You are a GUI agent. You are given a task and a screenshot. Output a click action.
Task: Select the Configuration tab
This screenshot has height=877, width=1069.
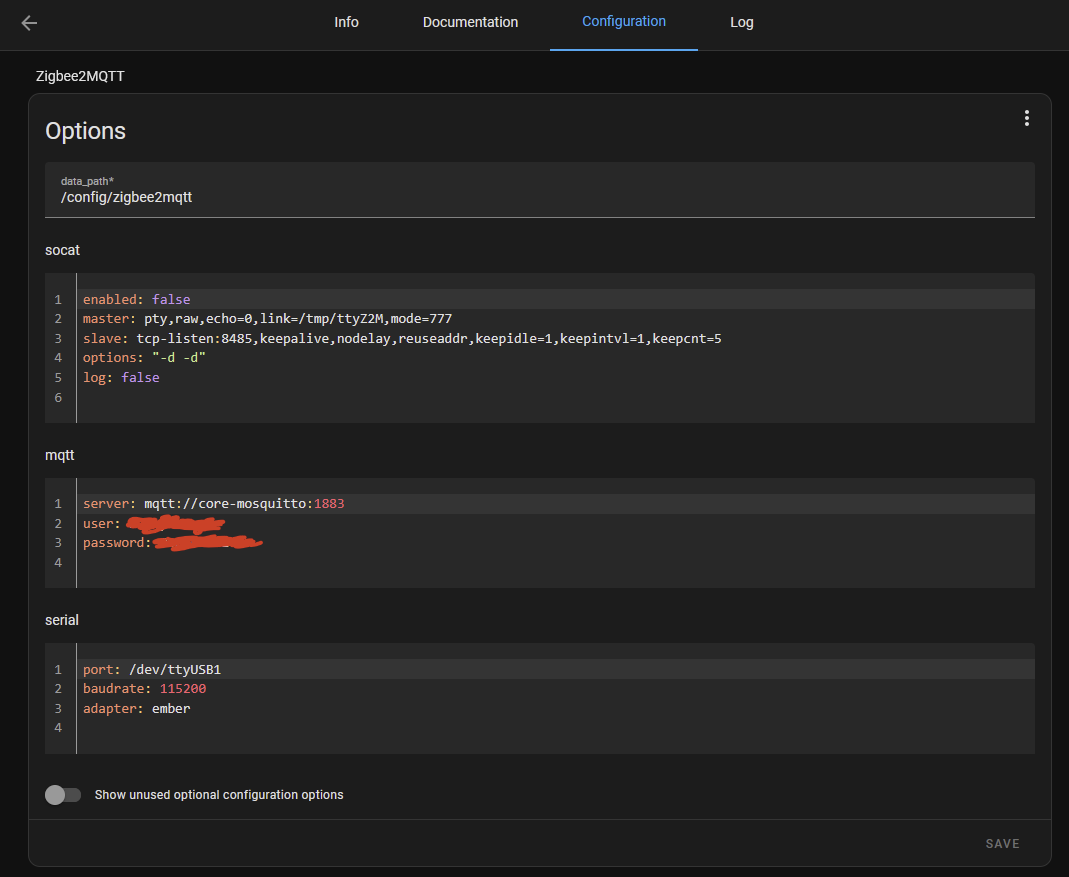pos(624,22)
